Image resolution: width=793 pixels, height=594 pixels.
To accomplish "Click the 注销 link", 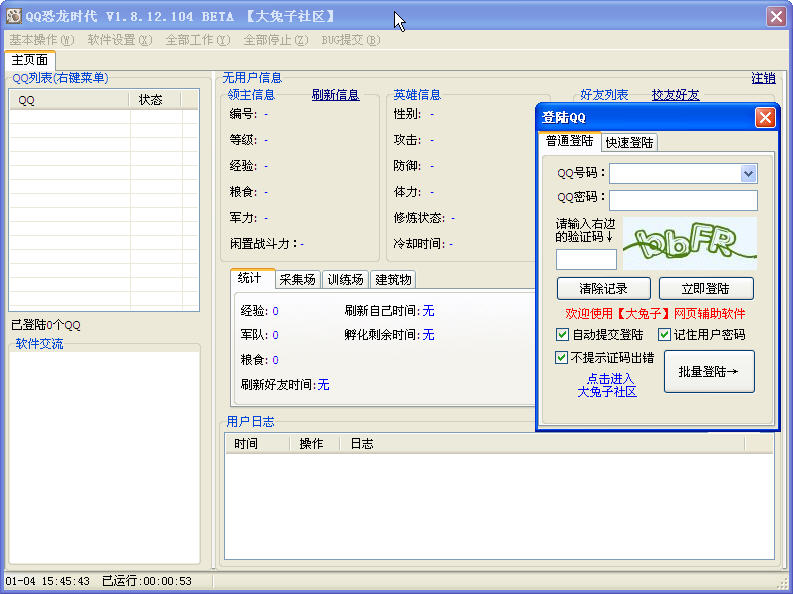I will pyautogui.click(x=763, y=78).
